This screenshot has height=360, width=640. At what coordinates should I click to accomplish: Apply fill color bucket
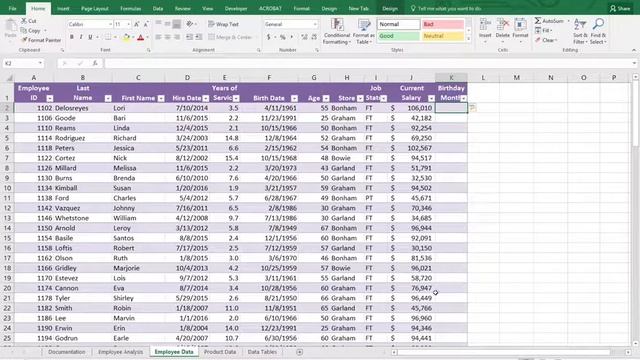click(x=126, y=37)
